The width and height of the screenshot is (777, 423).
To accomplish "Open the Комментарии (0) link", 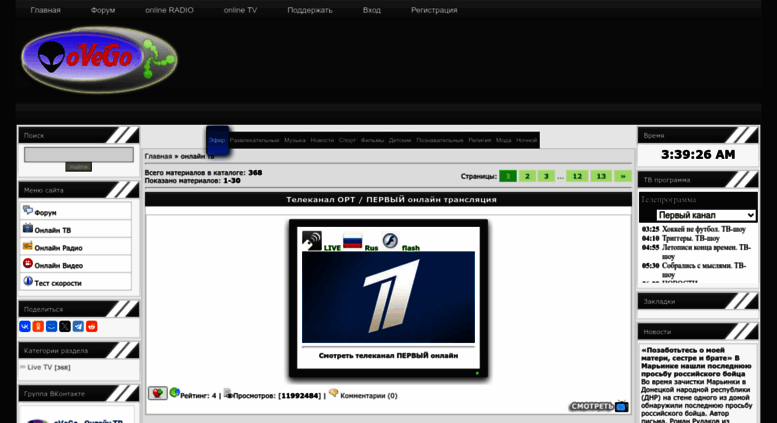I will pyautogui.click(x=369, y=396).
